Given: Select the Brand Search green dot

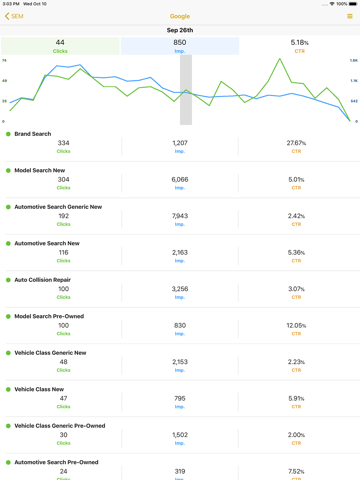Looking at the screenshot, I should 8,134.
